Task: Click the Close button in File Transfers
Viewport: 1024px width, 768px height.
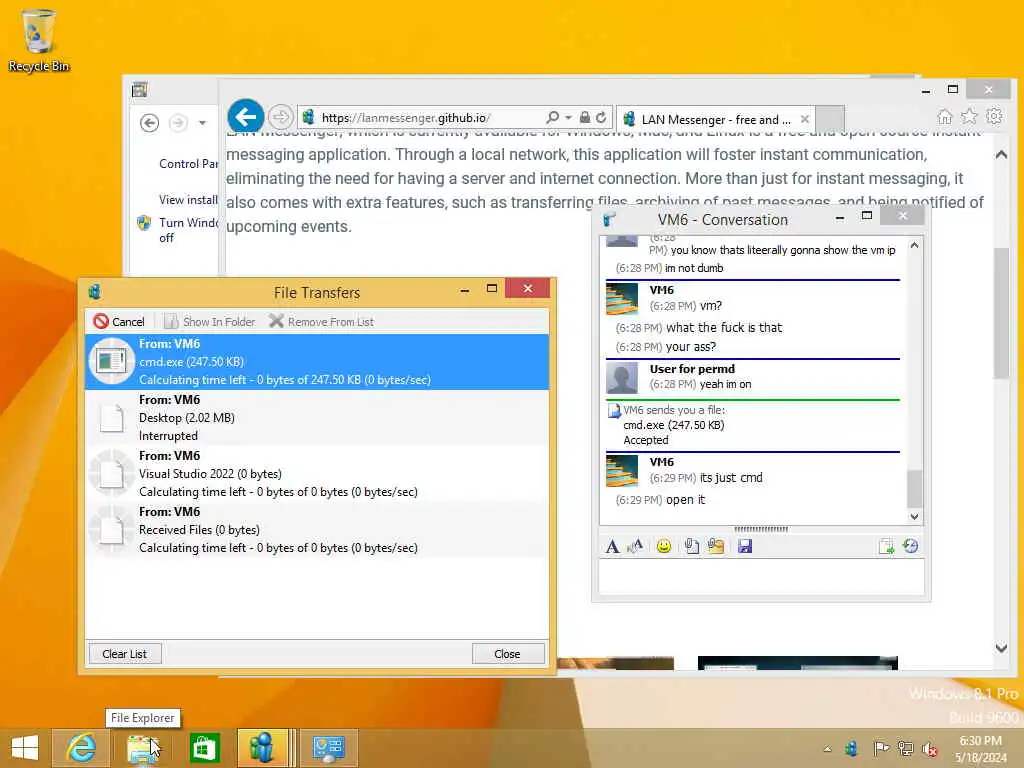Action: [x=507, y=654]
